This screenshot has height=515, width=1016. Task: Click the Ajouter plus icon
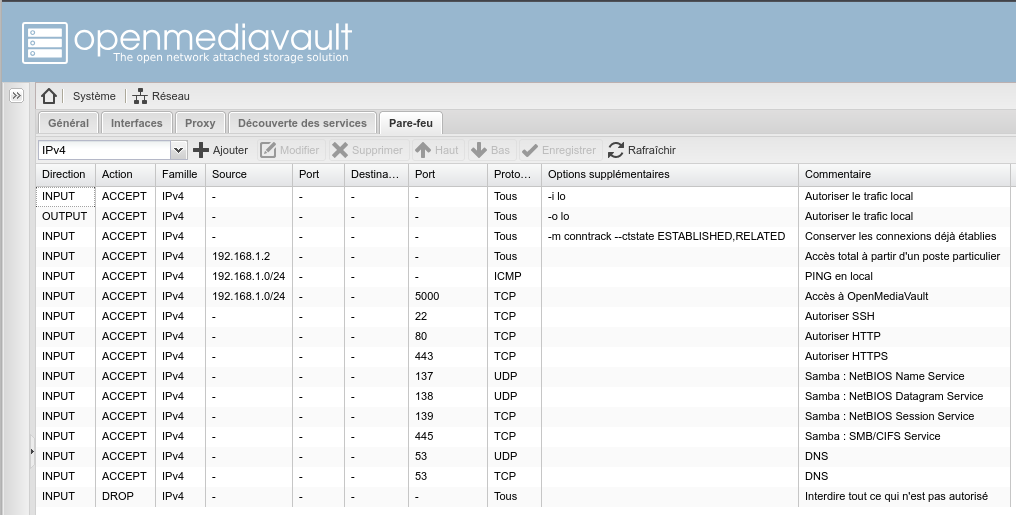coord(202,150)
